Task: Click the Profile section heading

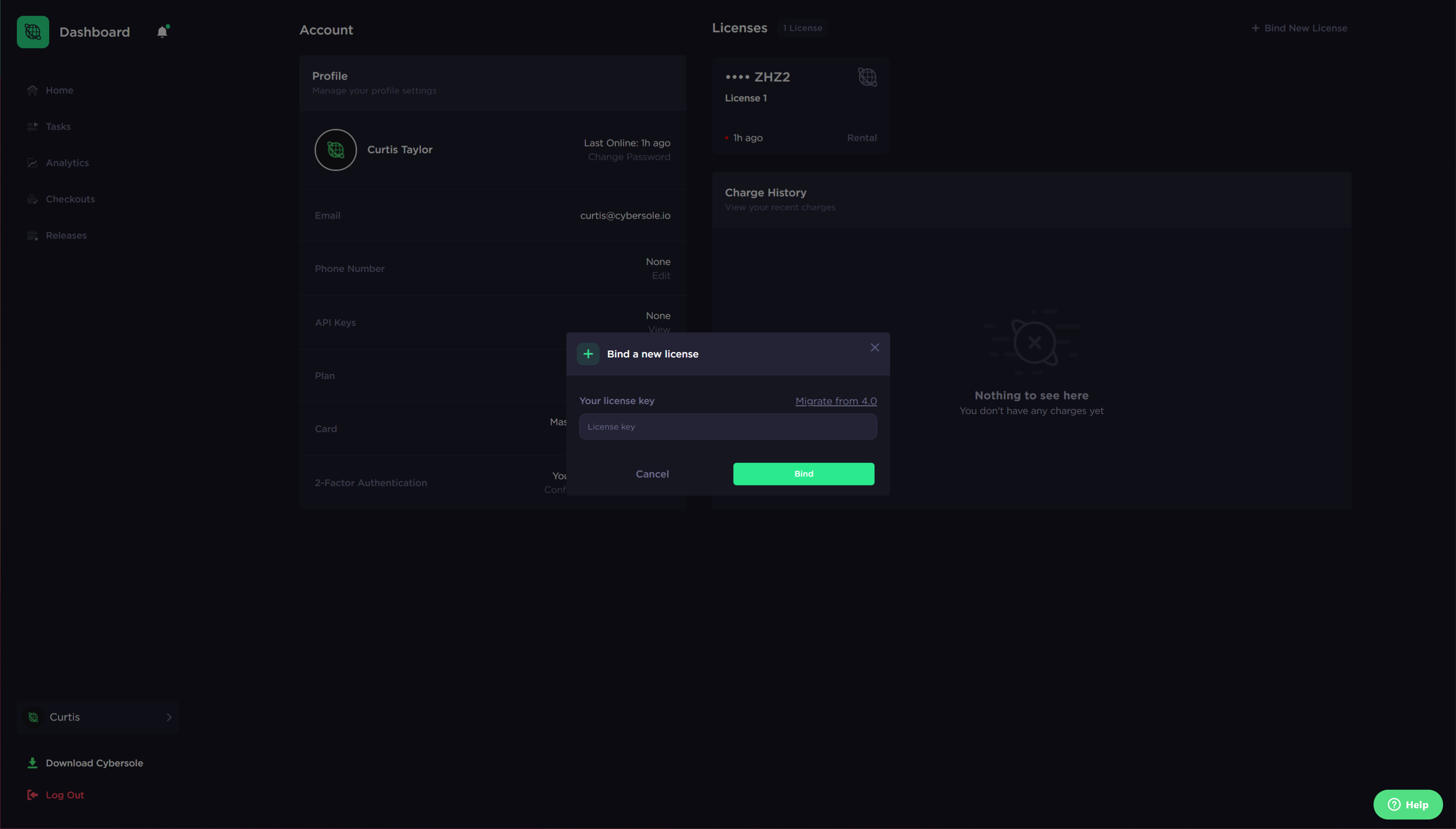Action: coord(329,76)
